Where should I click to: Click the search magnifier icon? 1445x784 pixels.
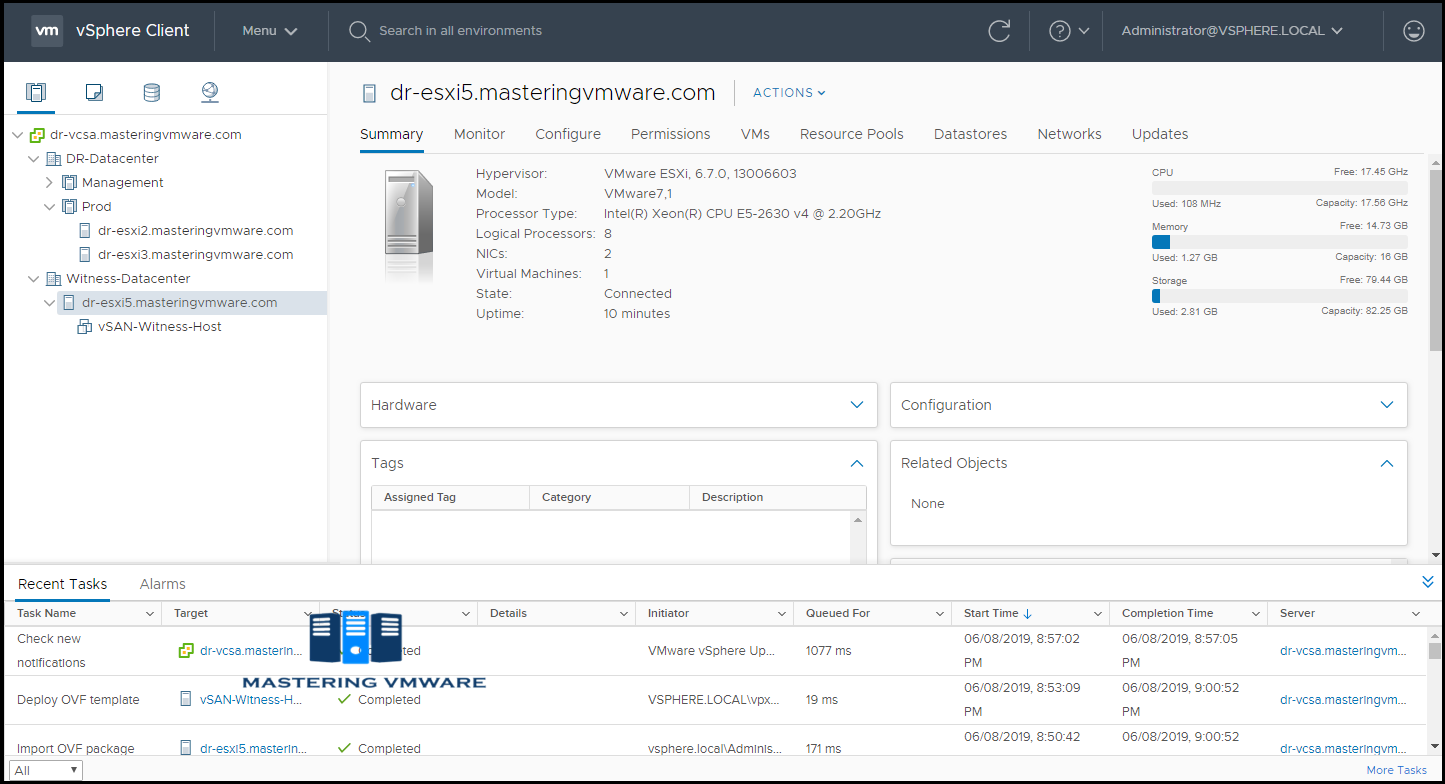(359, 31)
